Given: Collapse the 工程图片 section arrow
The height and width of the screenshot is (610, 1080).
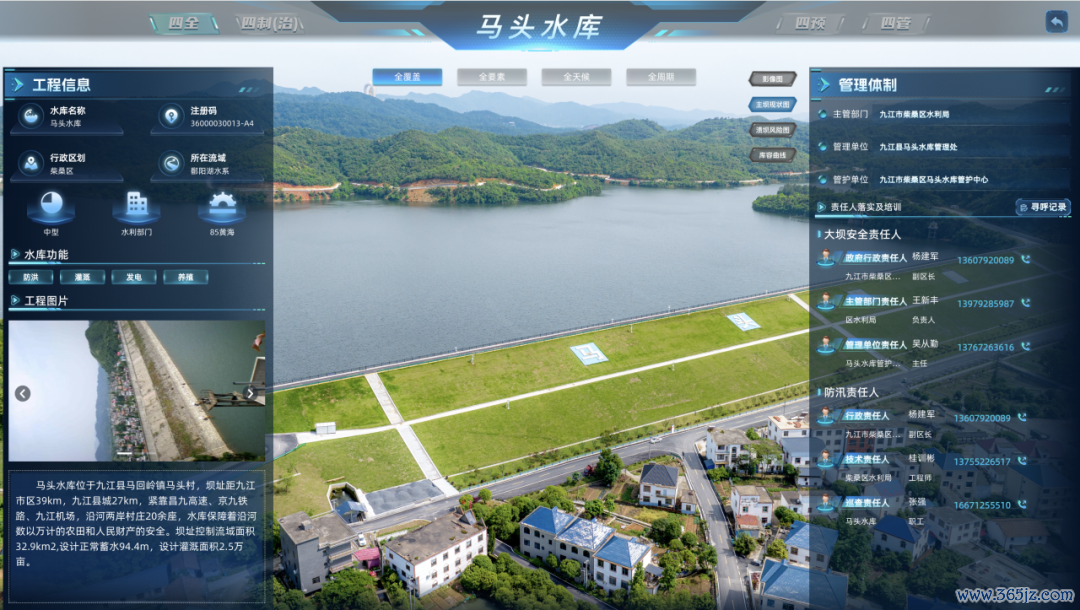Looking at the screenshot, I should click(14, 300).
